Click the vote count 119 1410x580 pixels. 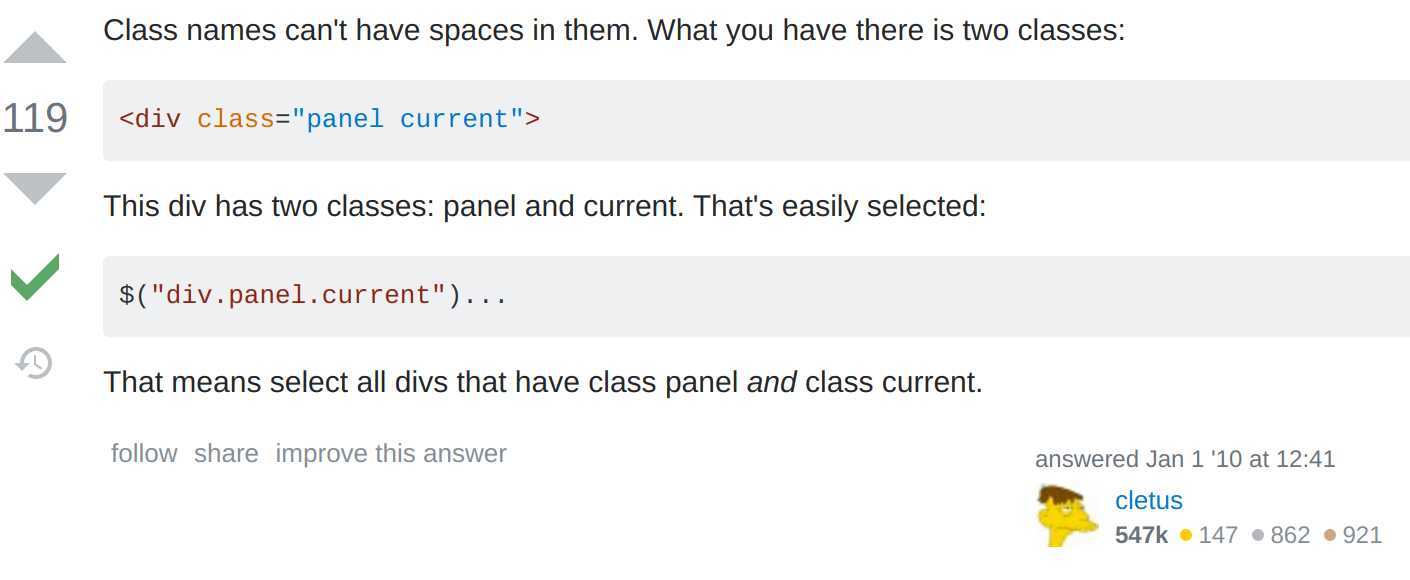[x=35, y=118]
